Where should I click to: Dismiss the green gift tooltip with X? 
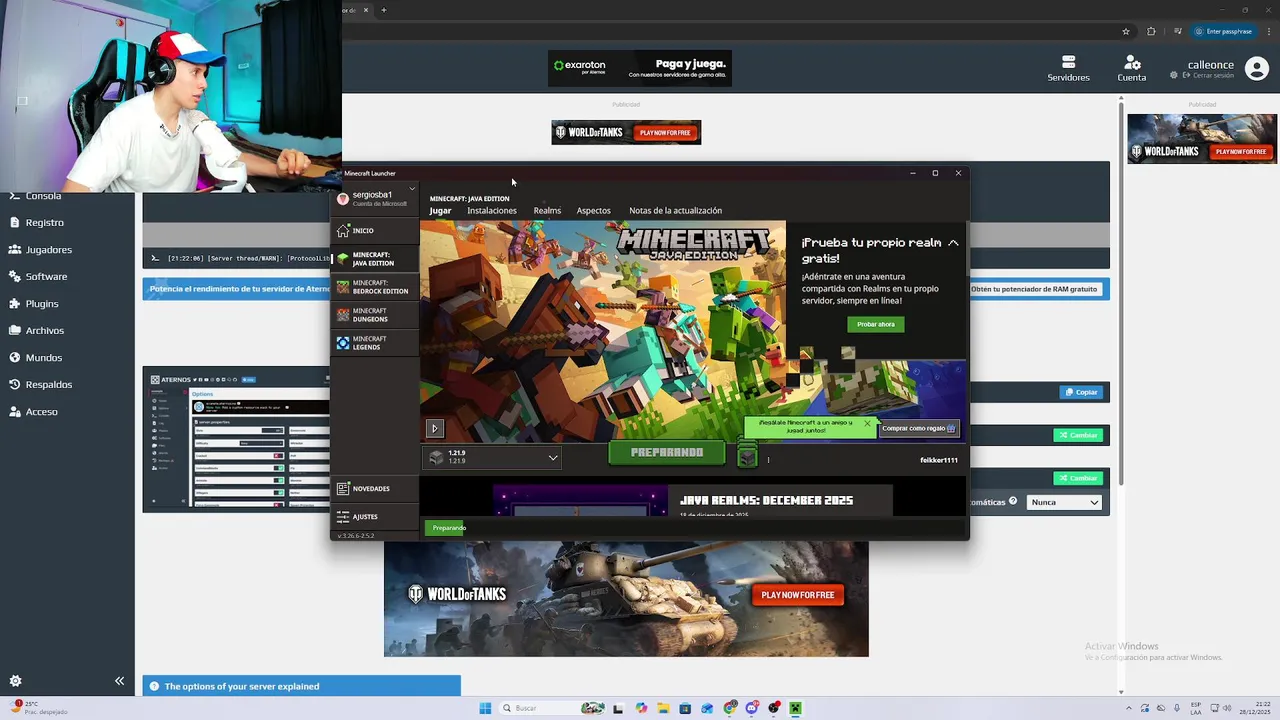point(867,424)
